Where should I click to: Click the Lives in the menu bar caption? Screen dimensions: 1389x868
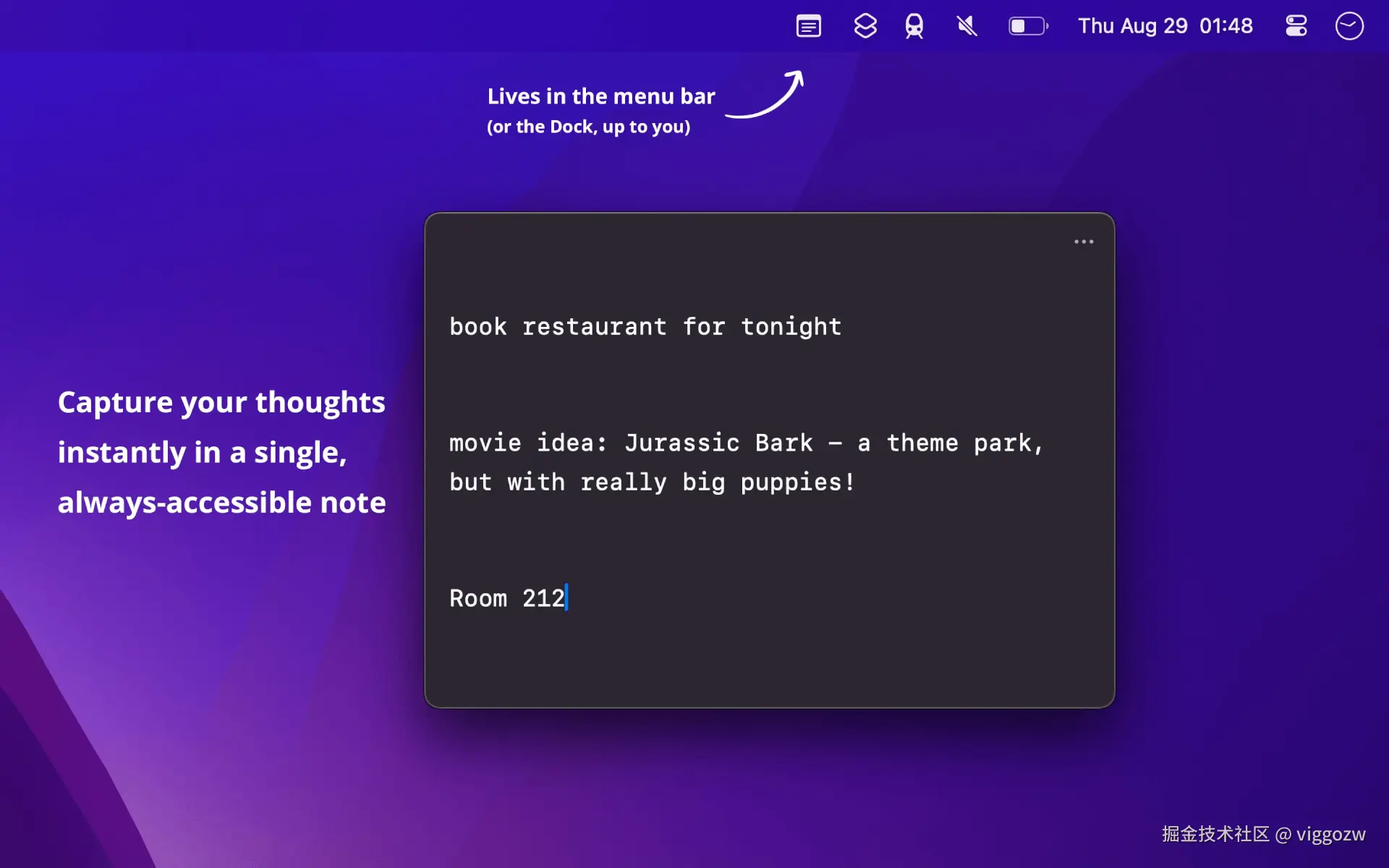coord(600,96)
